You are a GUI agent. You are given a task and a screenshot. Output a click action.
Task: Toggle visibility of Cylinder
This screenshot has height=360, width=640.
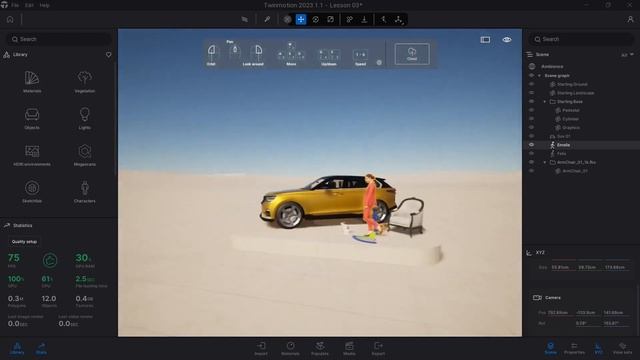531,119
